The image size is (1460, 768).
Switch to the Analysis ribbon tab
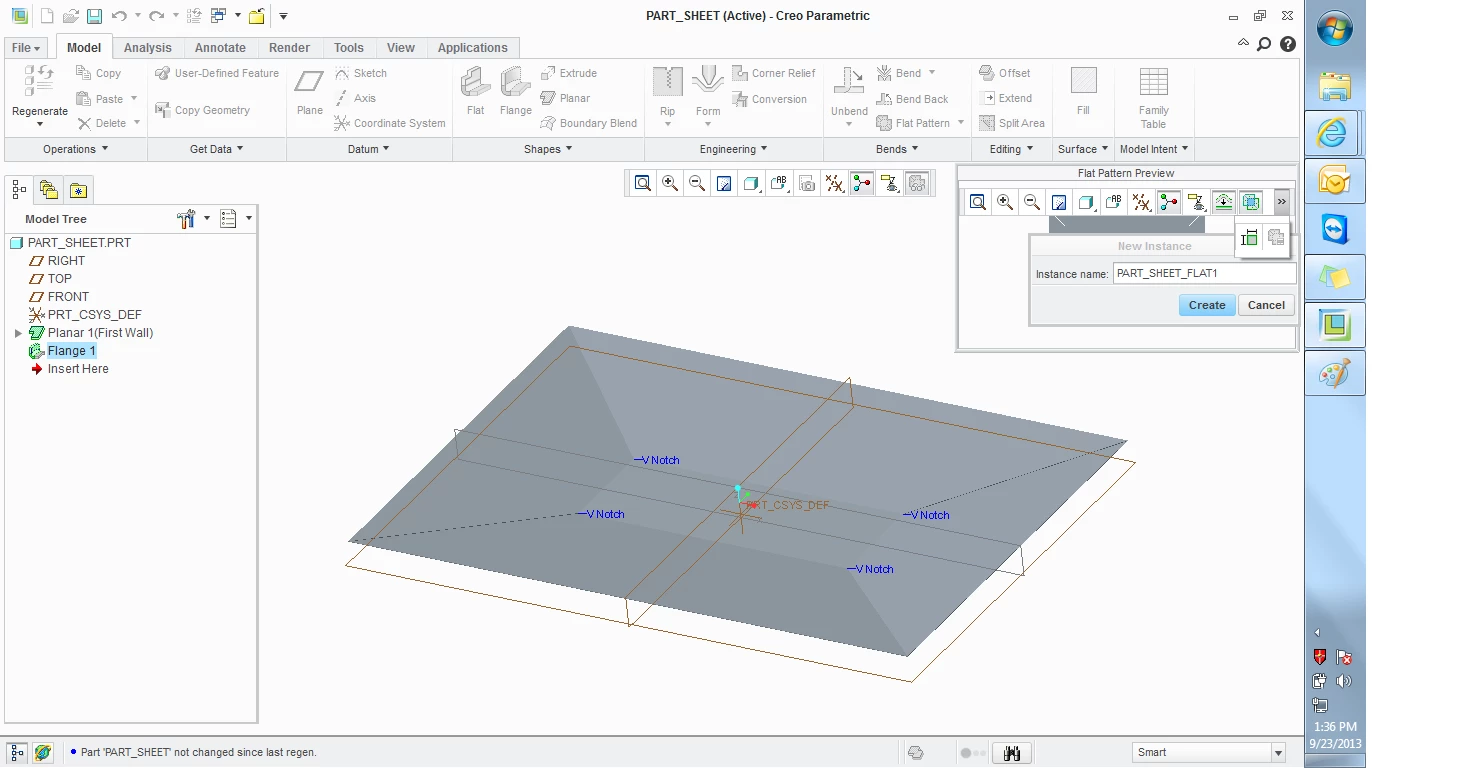(x=148, y=48)
